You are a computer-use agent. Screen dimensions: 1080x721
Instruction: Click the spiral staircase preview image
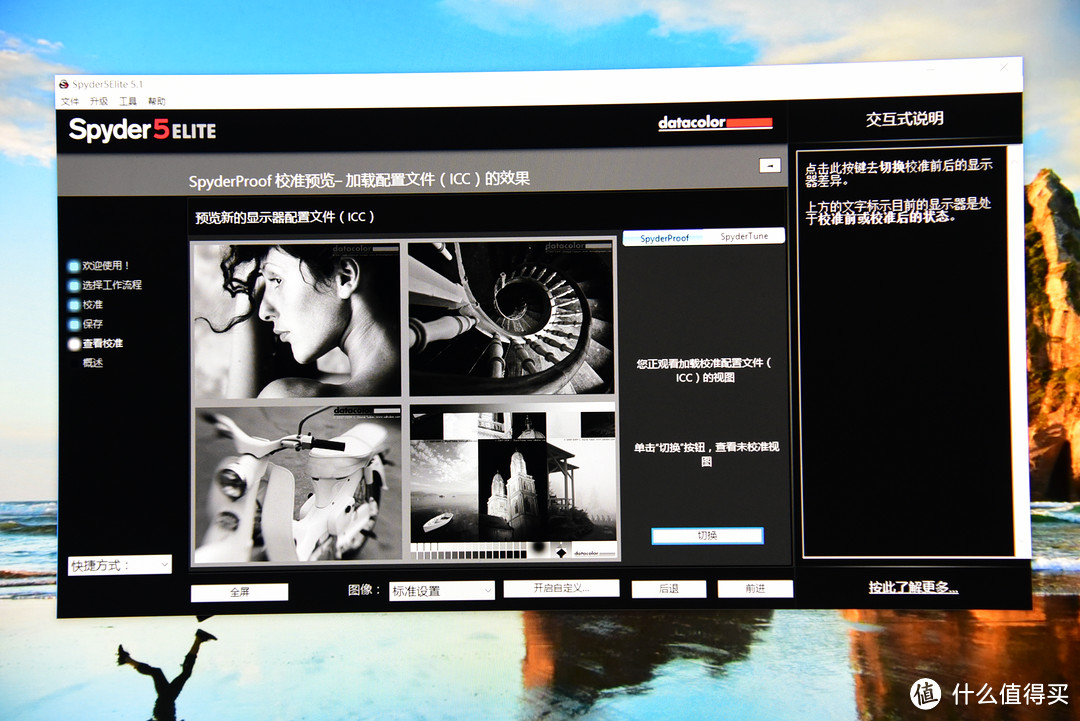[510, 317]
